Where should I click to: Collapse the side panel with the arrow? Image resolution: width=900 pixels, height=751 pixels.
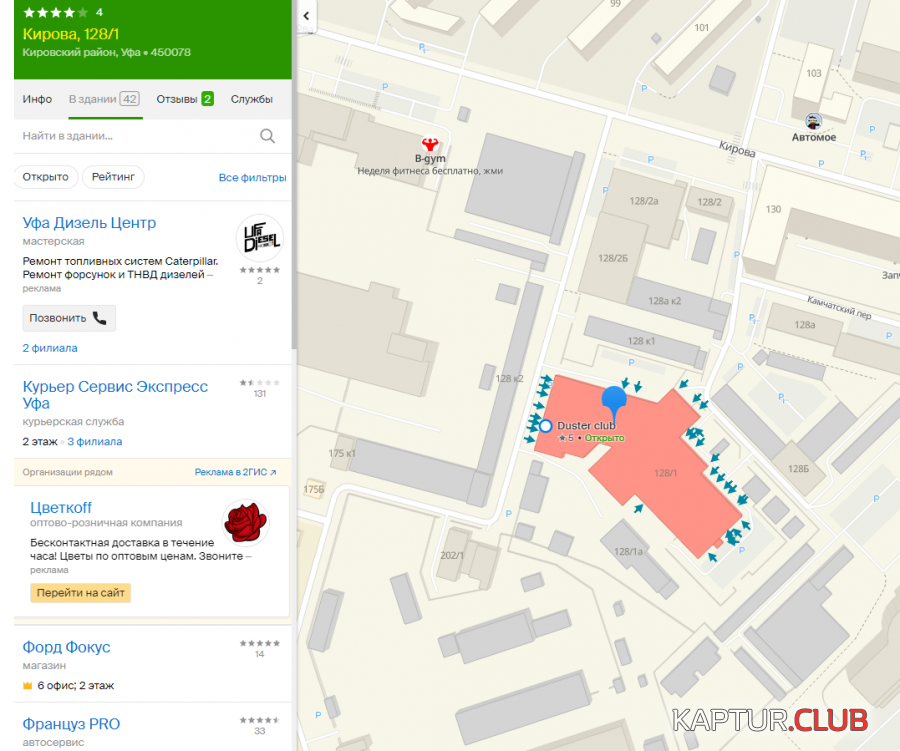click(306, 16)
